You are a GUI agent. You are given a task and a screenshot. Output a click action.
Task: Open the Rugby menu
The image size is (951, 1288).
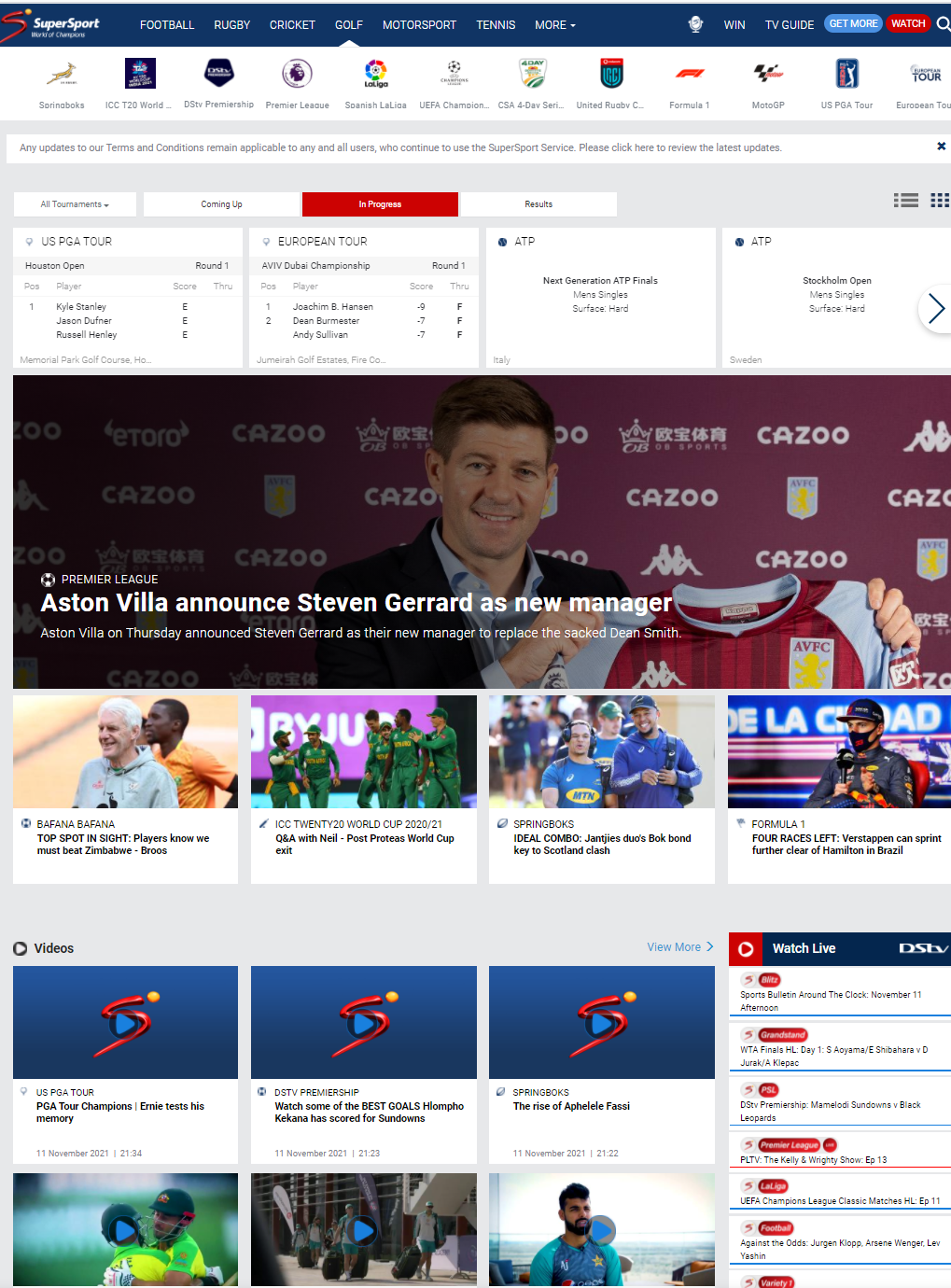pyautogui.click(x=232, y=25)
